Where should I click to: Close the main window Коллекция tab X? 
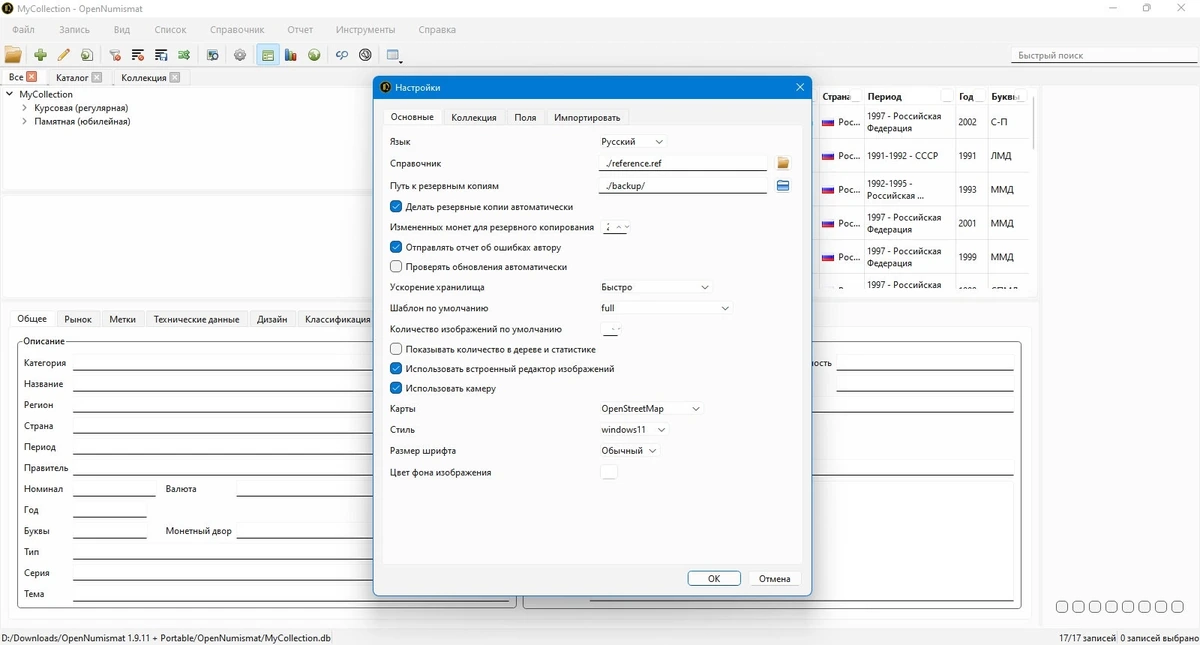pos(175,77)
